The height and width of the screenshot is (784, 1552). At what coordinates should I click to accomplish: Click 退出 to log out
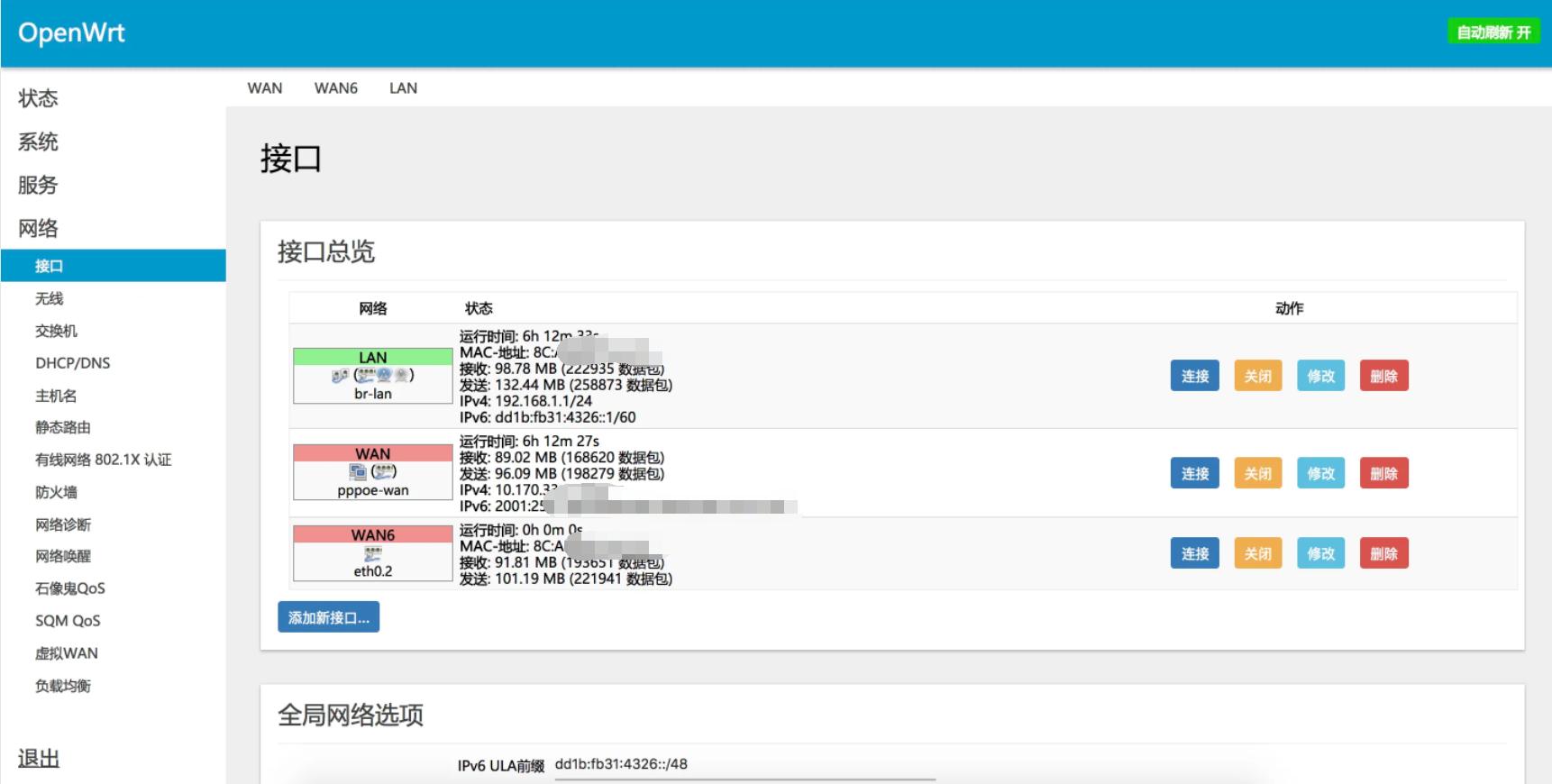39,759
